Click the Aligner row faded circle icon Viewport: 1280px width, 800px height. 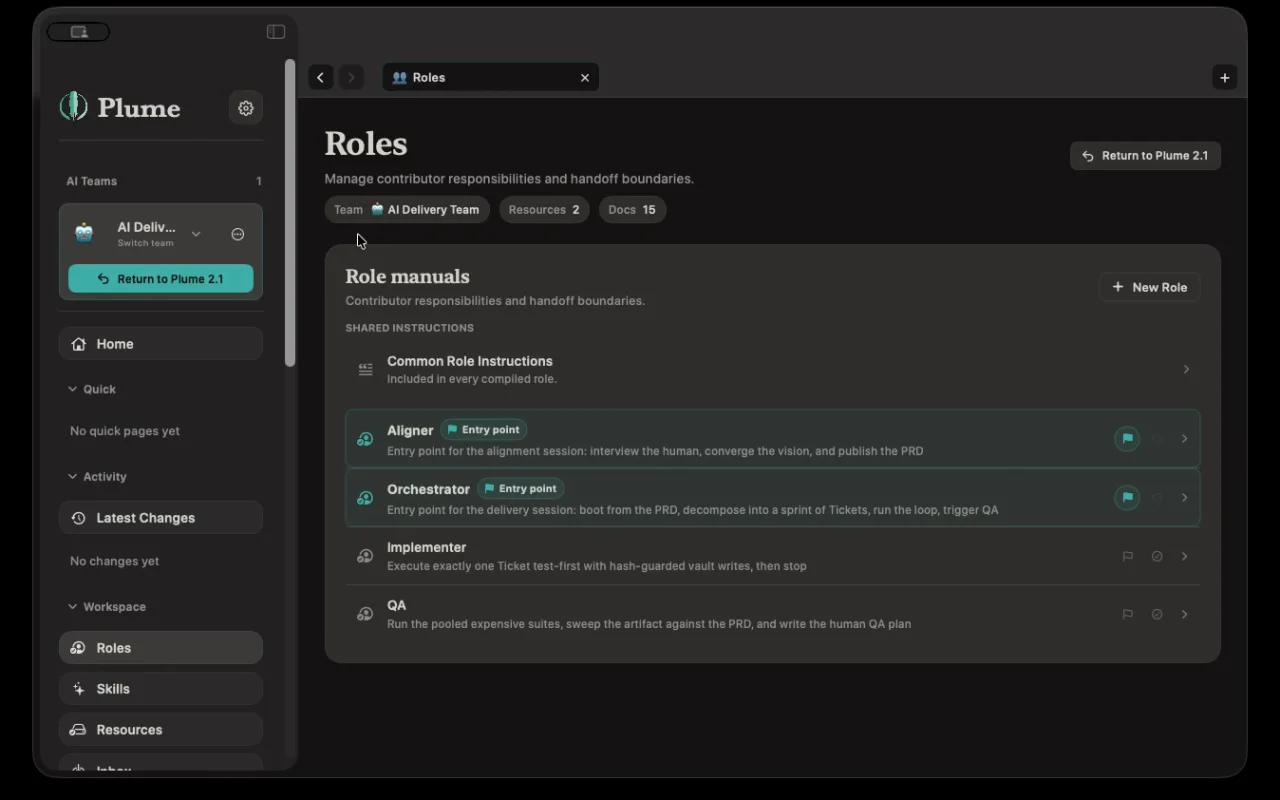click(1157, 439)
